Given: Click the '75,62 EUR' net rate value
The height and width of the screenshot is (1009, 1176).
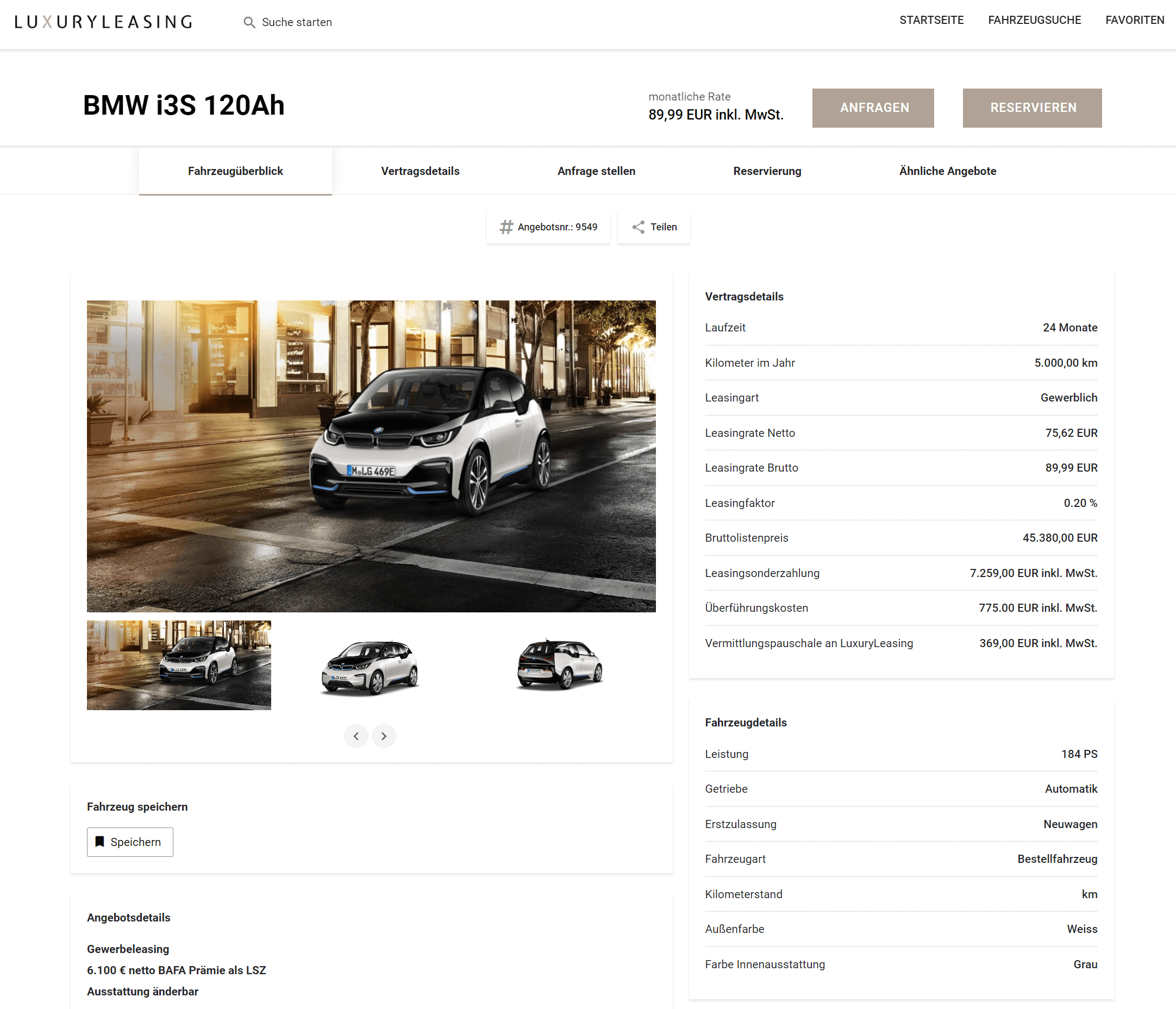Looking at the screenshot, I should click(1071, 433).
